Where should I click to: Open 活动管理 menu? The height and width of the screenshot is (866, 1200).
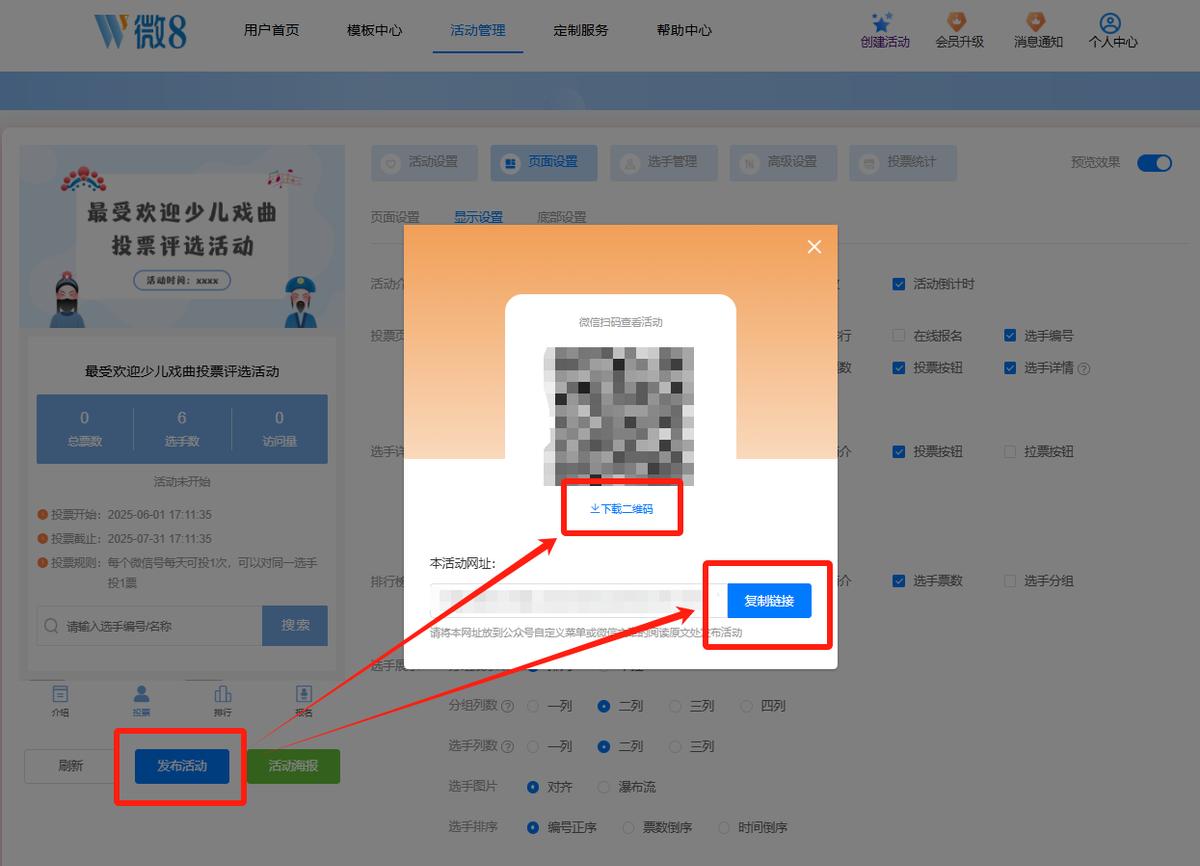click(x=478, y=30)
